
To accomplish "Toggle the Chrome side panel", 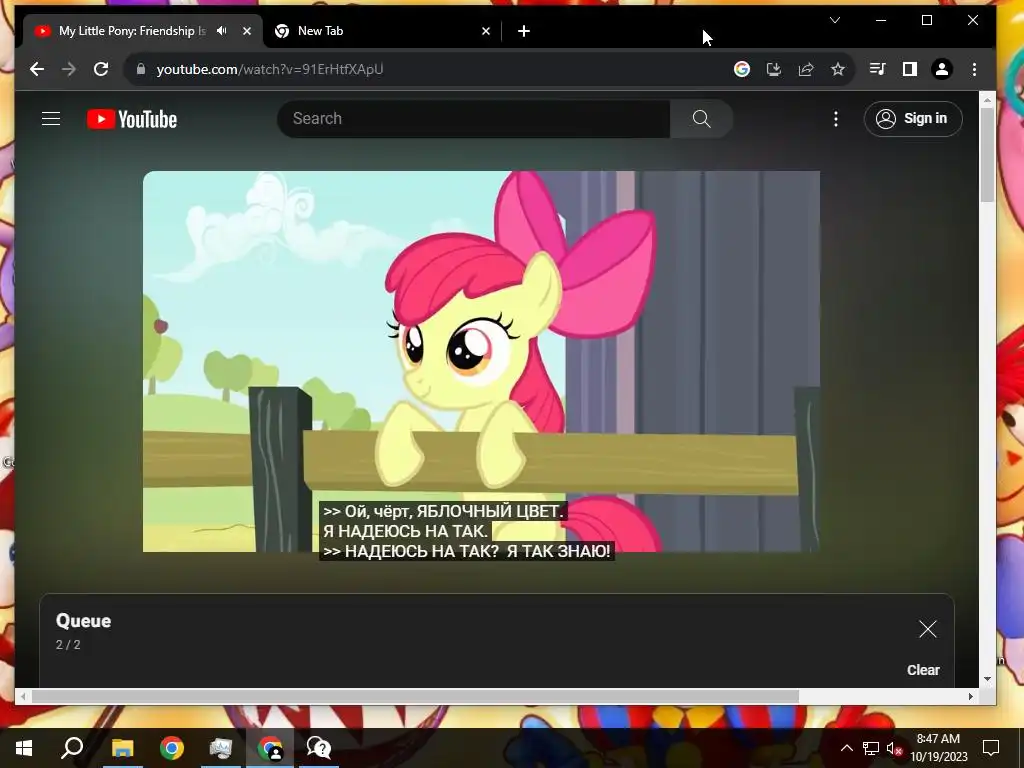I will (x=910, y=69).
